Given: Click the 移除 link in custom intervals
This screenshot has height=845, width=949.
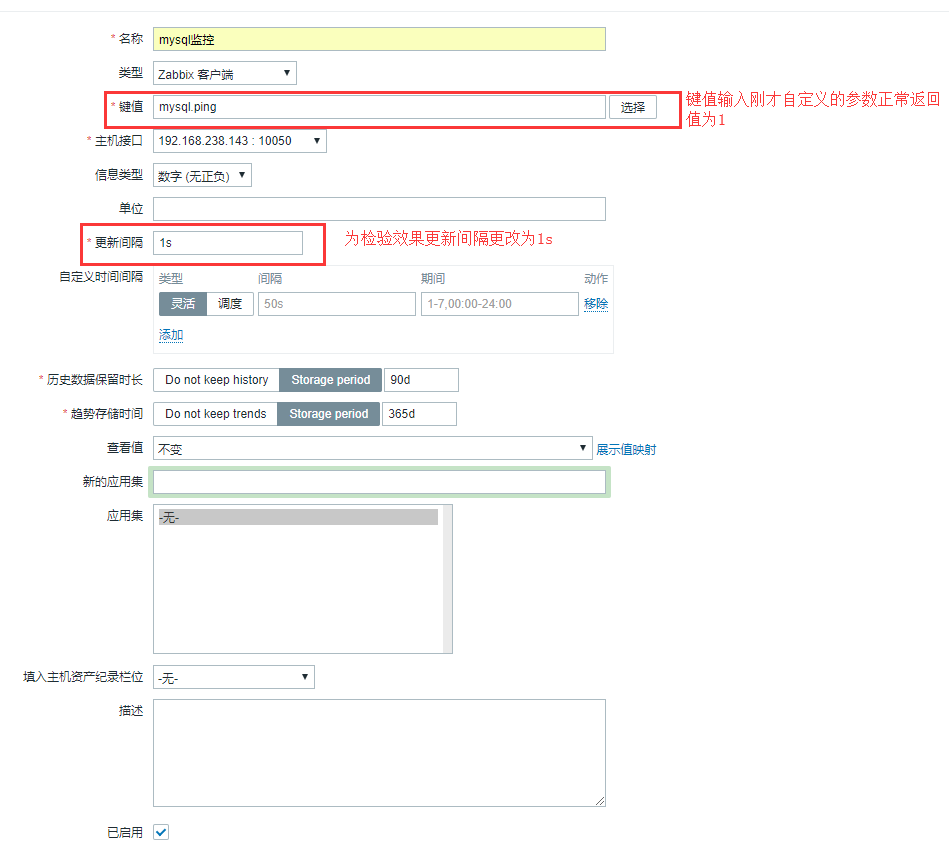Looking at the screenshot, I should (596, 304).
